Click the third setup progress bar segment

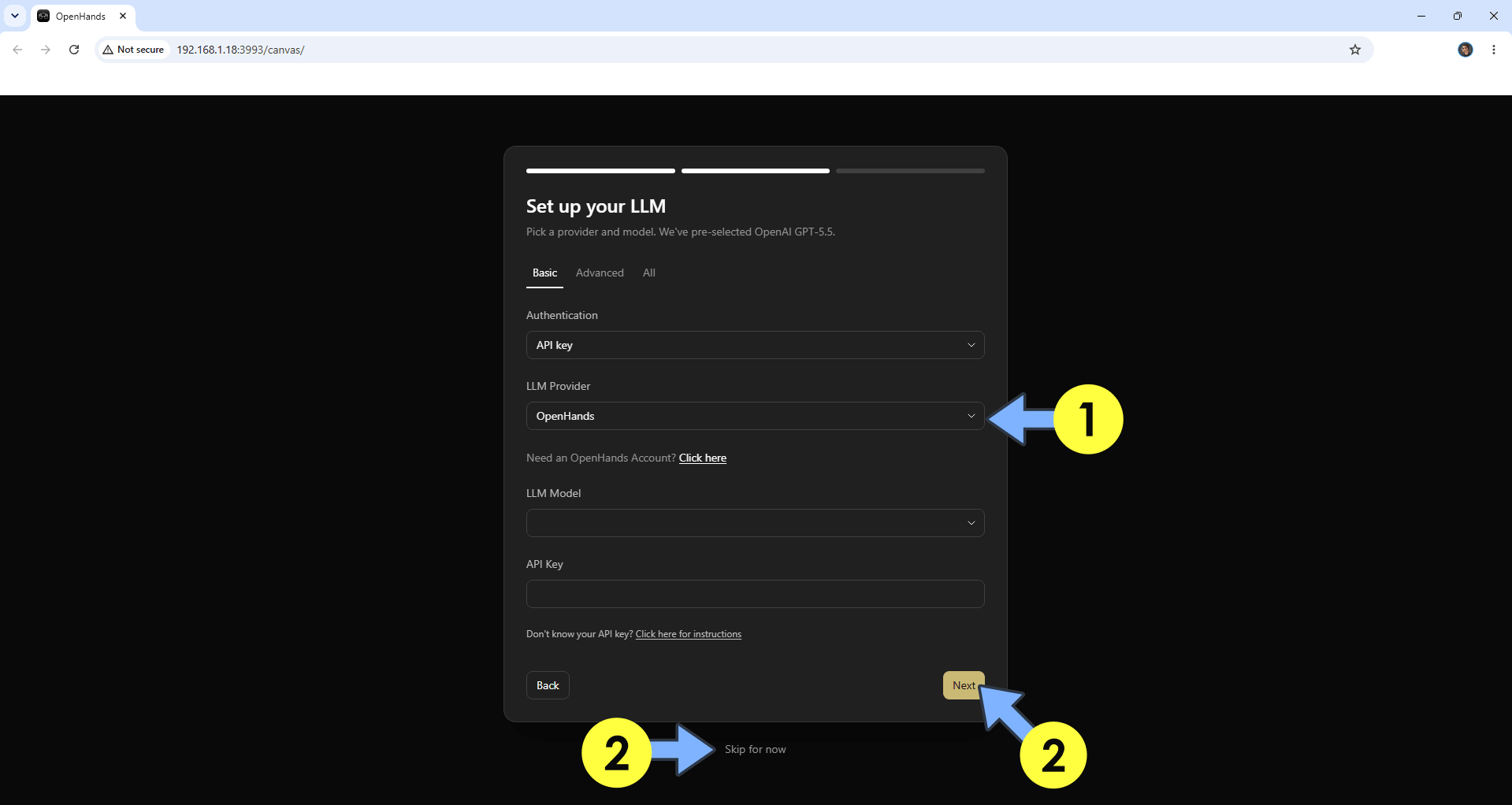pos(910,171)
